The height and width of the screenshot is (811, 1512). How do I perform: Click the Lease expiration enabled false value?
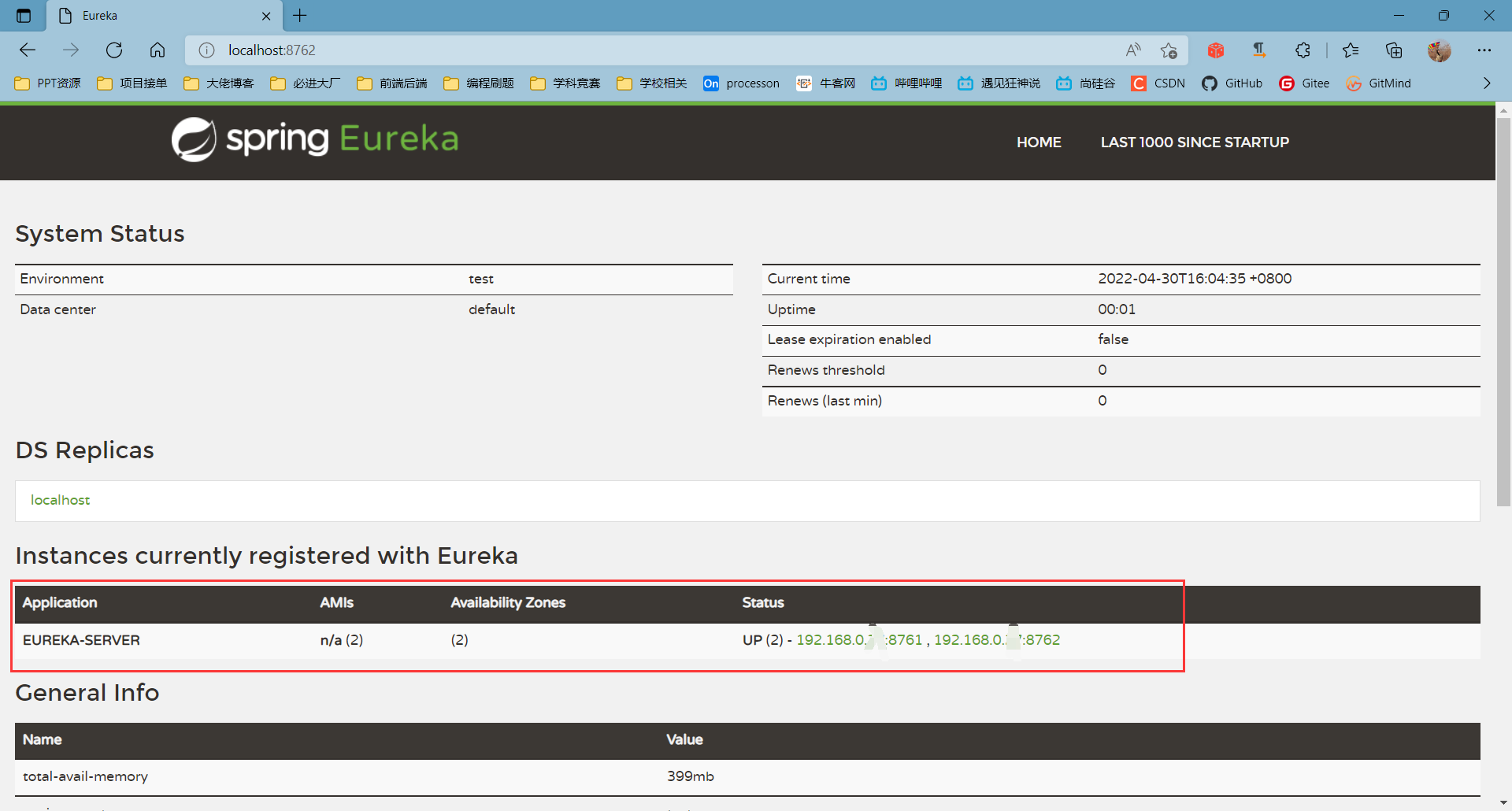(1113, 339)
